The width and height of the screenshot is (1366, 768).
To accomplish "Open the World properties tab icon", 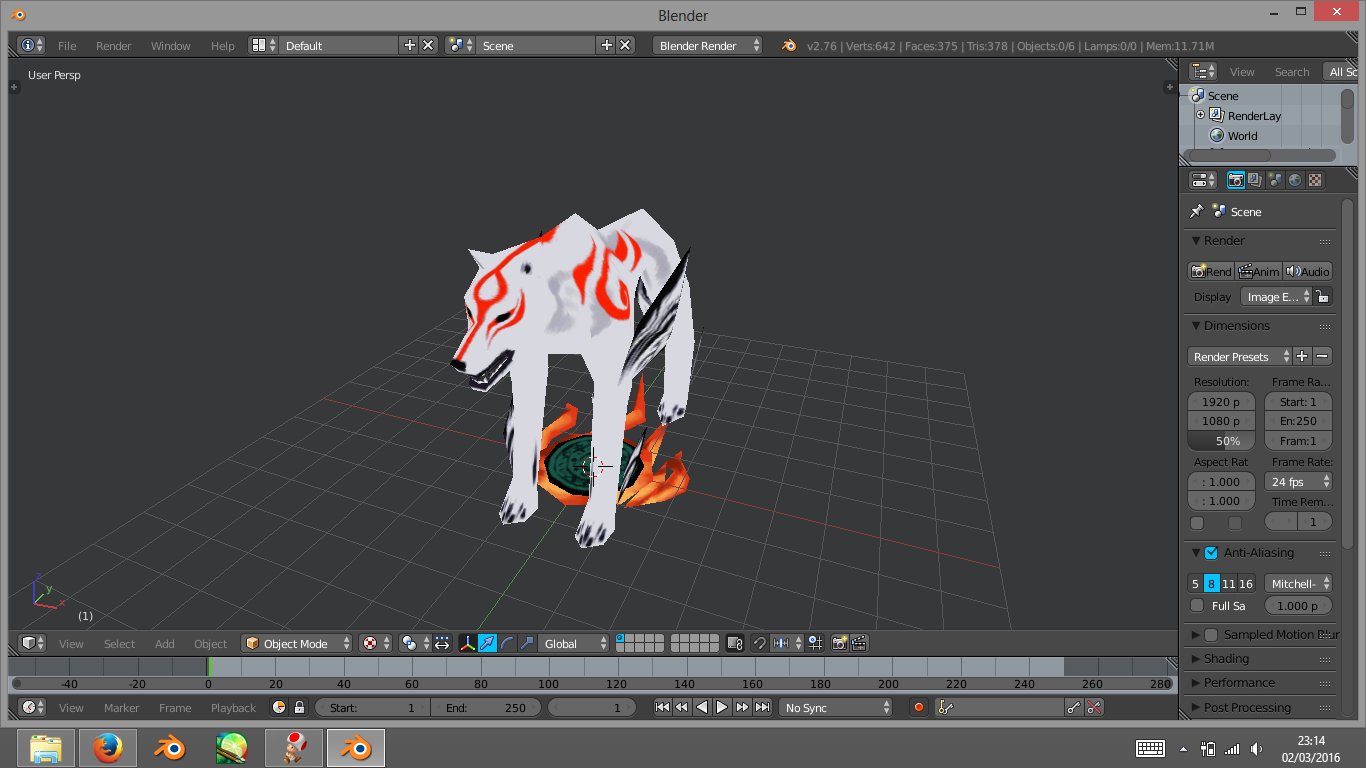I will [1295, 180].
